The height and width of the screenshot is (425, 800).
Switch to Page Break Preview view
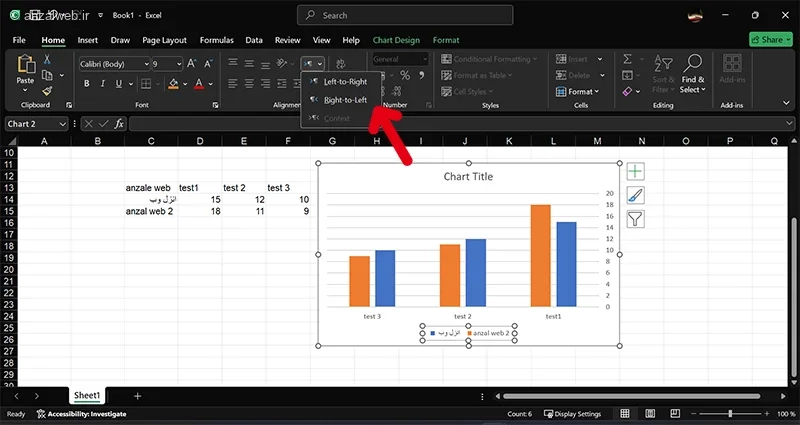675,413
